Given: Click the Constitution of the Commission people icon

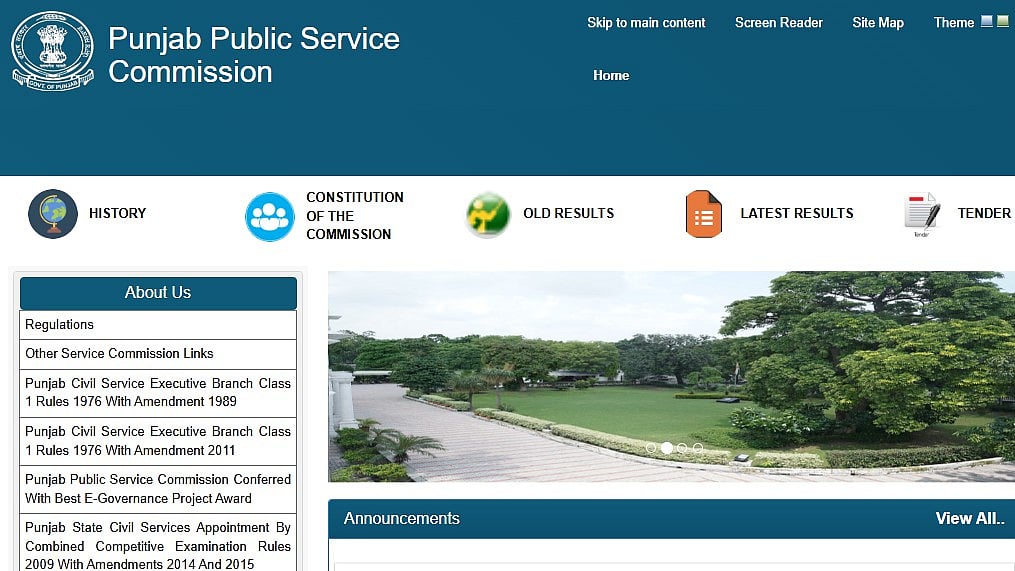Looking at the screenshot, I should tap(270, 216).
